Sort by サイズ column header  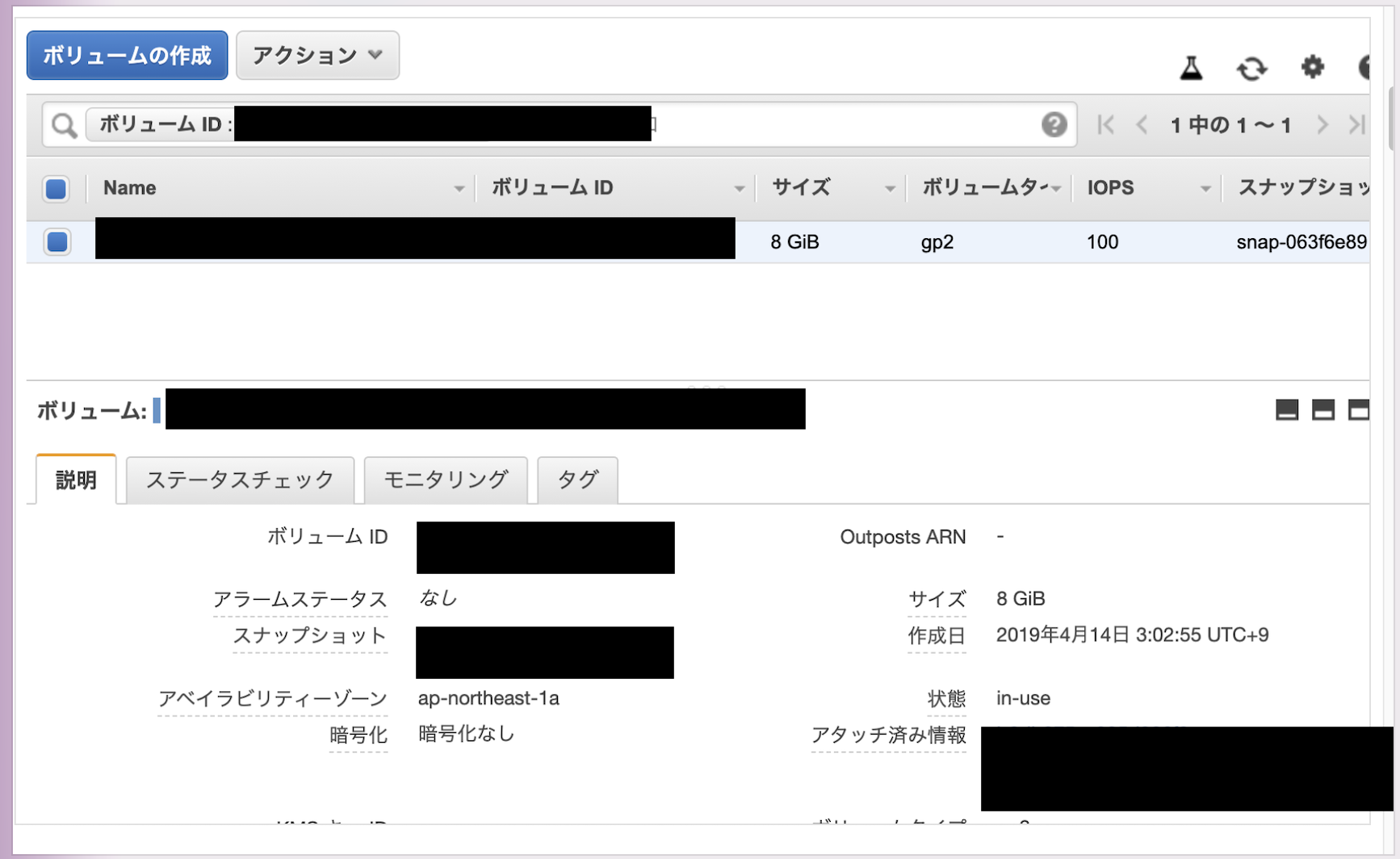pos(832,188)
